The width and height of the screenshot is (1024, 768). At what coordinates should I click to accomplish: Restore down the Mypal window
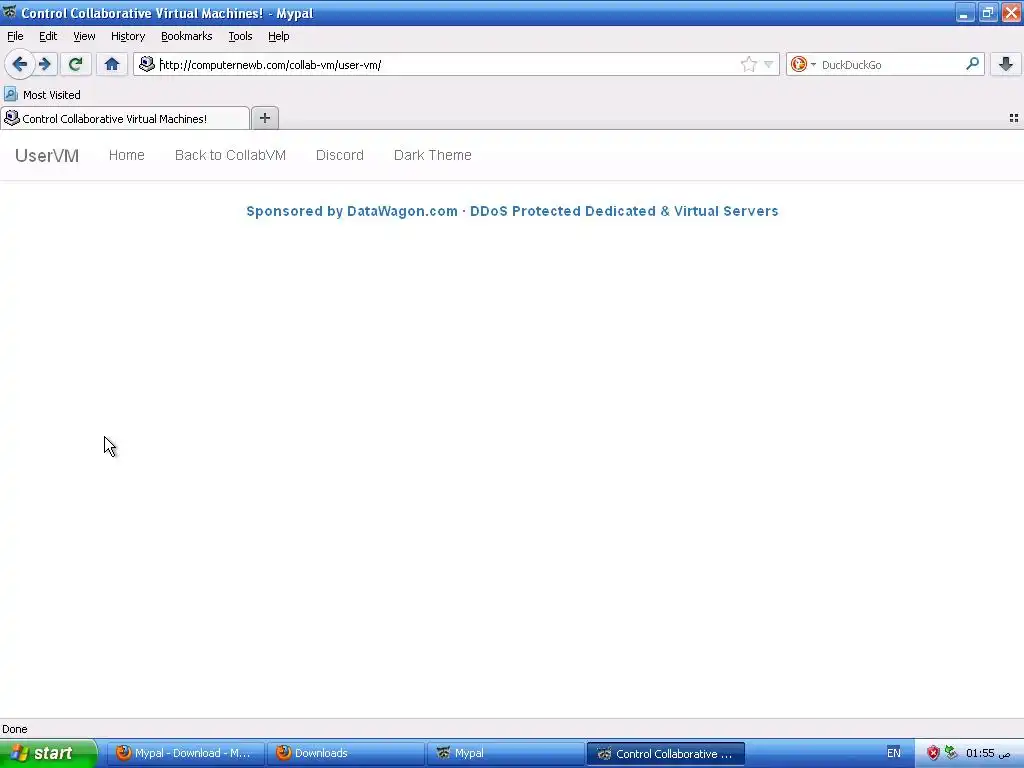click(x=988, y=12)
